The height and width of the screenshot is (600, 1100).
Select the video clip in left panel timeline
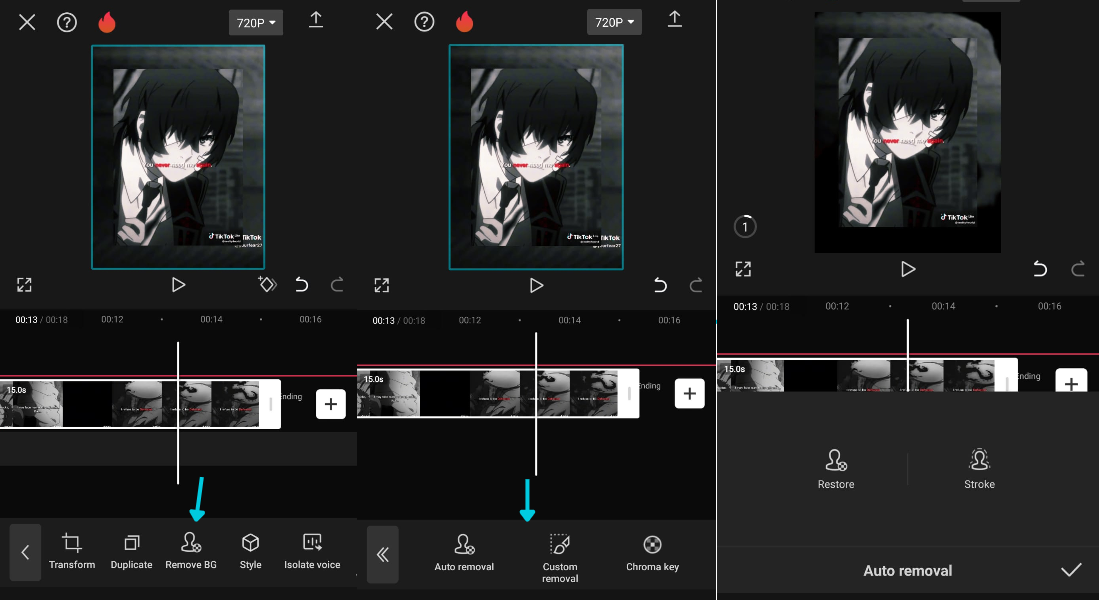coord(140,404)
